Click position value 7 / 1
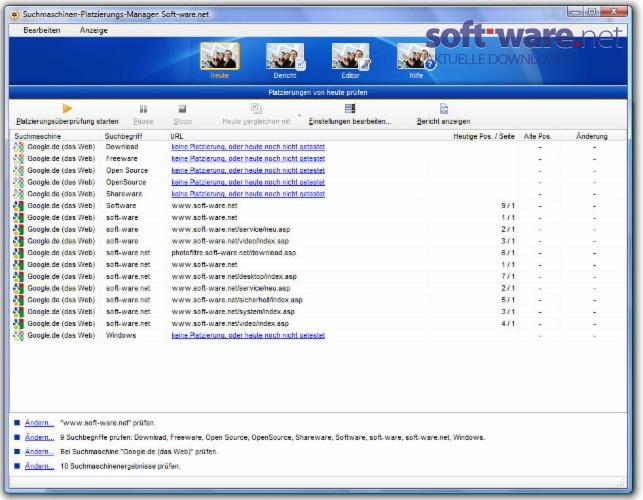Image resolution: width=643 pixels, height=500 pixels. pos(508,276)
